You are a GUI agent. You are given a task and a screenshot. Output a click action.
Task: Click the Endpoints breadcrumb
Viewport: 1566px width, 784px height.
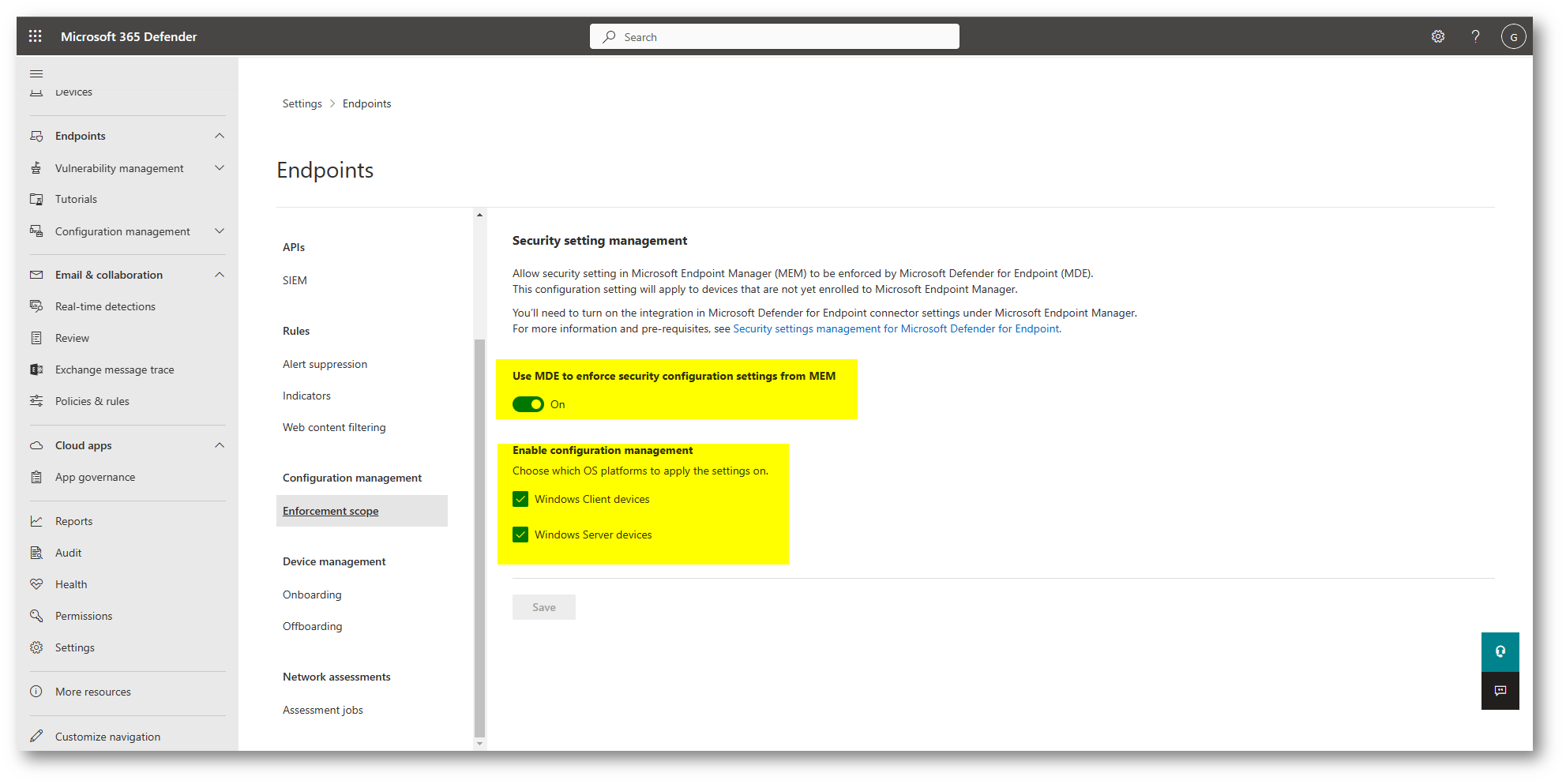pyautogui.click(x=366, y=103)
